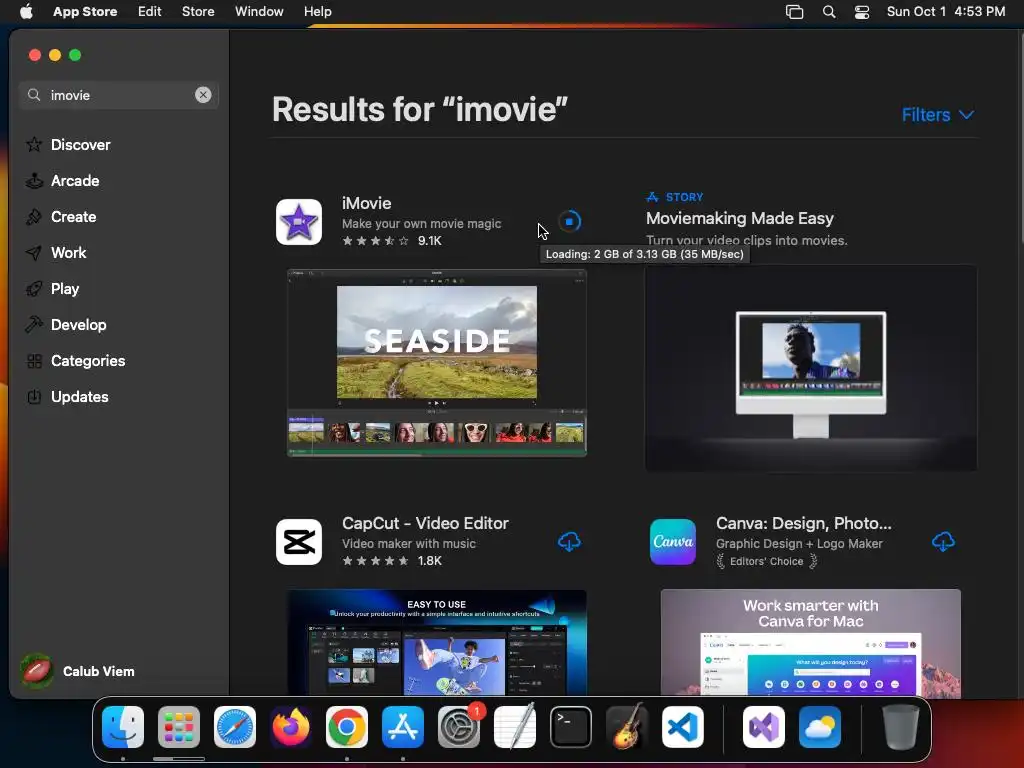The image size is (1024, 768).
Task: Launch Safari from the Dock
Action: coord(235,727)
